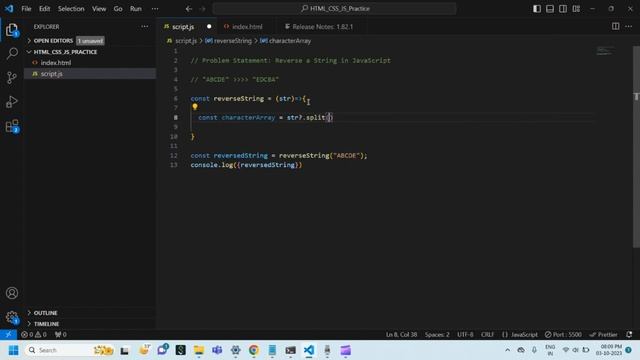The width and height of the screenshot is (640, 360).
Task: Open File Explorer from the taskbar
Action: point(199,350)
